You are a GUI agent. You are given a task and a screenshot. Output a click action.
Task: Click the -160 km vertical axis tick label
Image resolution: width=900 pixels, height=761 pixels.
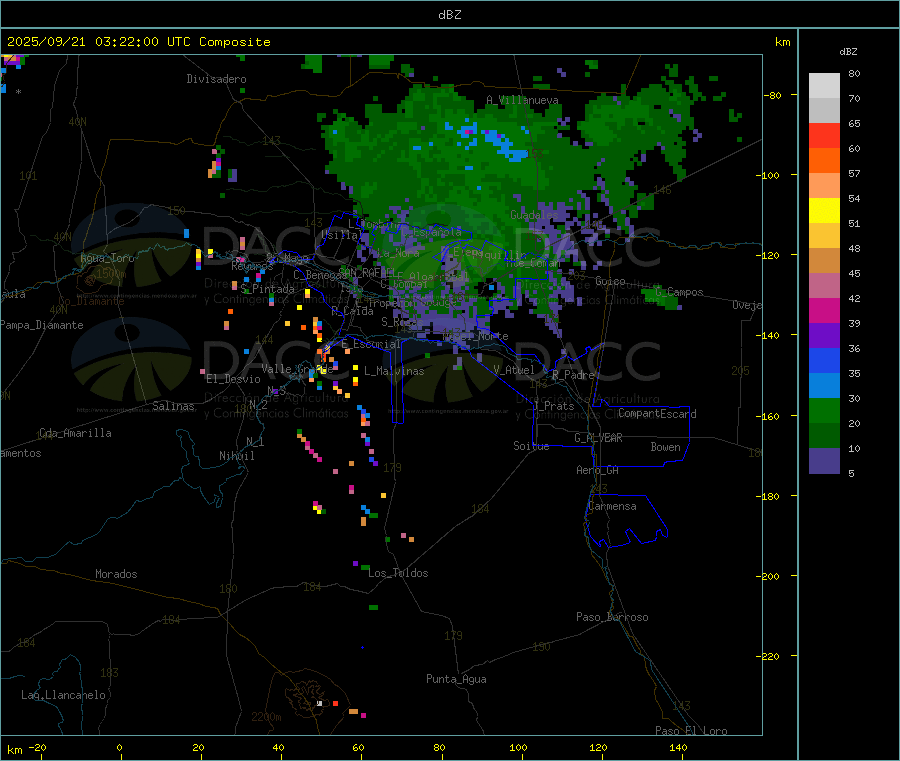(x=770, y=416)
